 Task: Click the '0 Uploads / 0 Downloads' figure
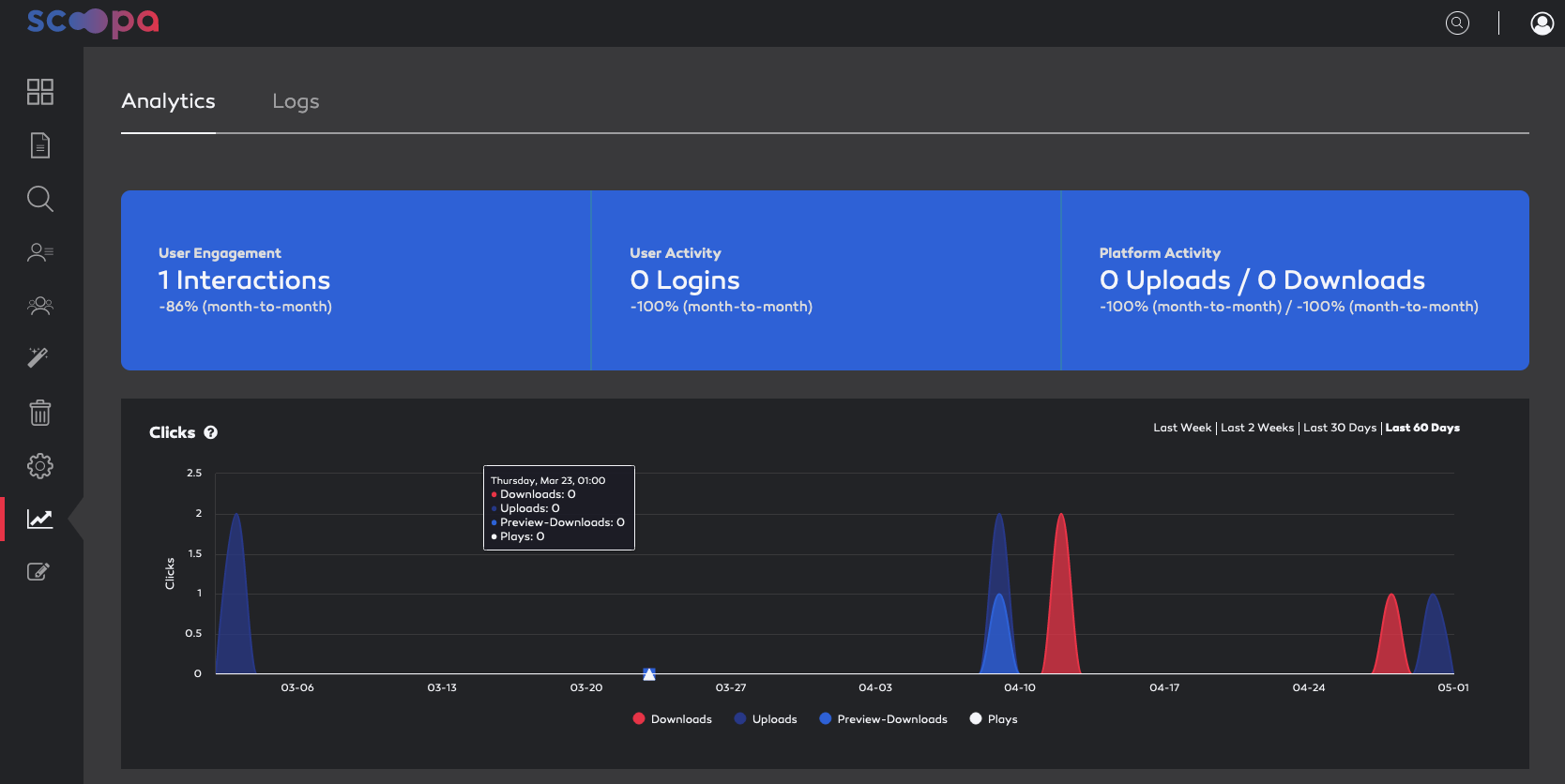click(1262, 280)
